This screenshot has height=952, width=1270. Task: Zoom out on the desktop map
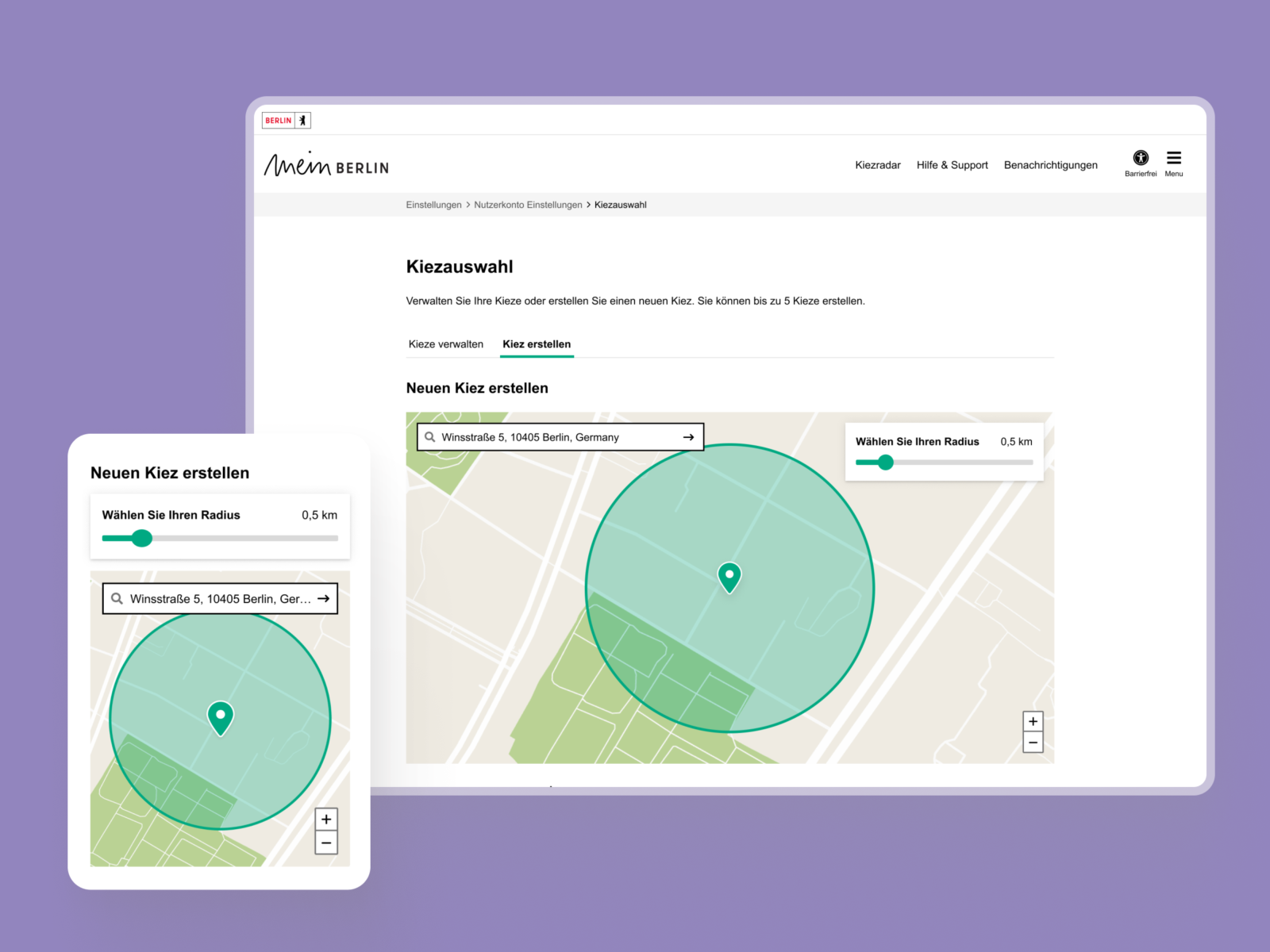click(x=1033, y=743)
